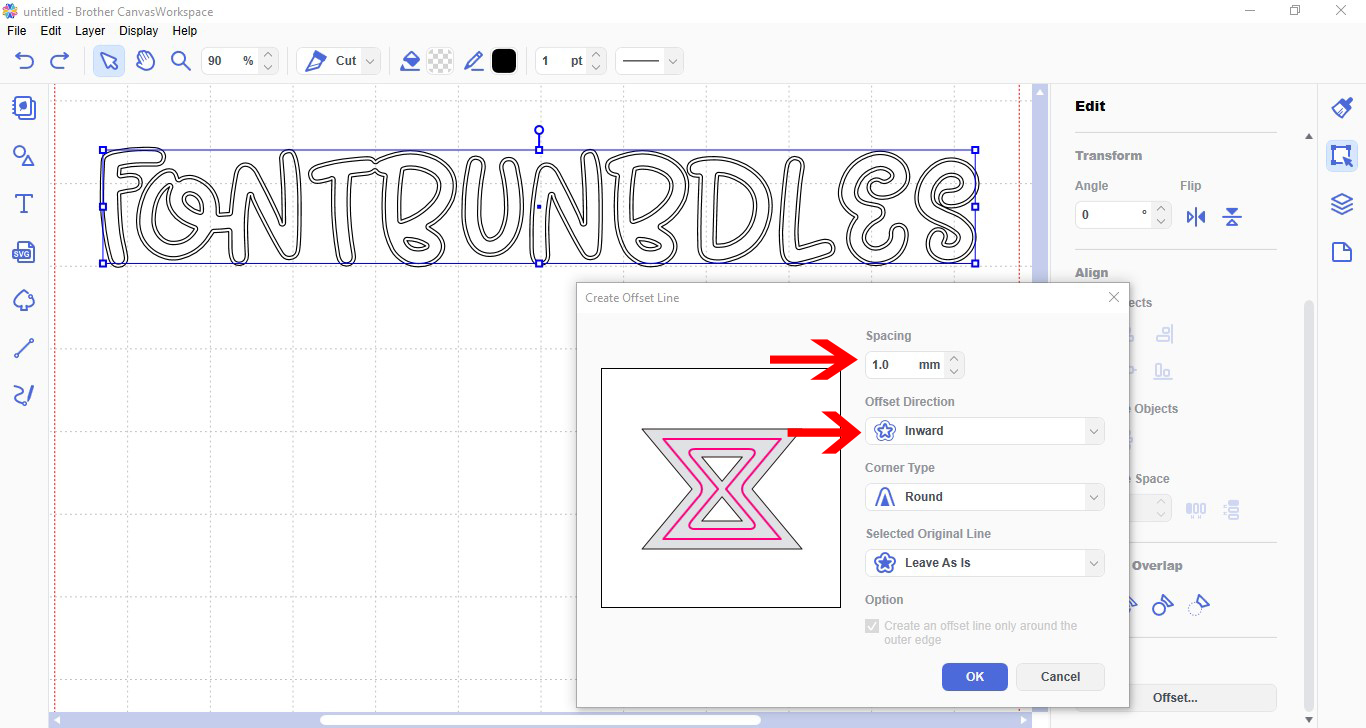Choose the freehand curve tool
This screenshot has height=728, width=1366.
pos(24,395)
